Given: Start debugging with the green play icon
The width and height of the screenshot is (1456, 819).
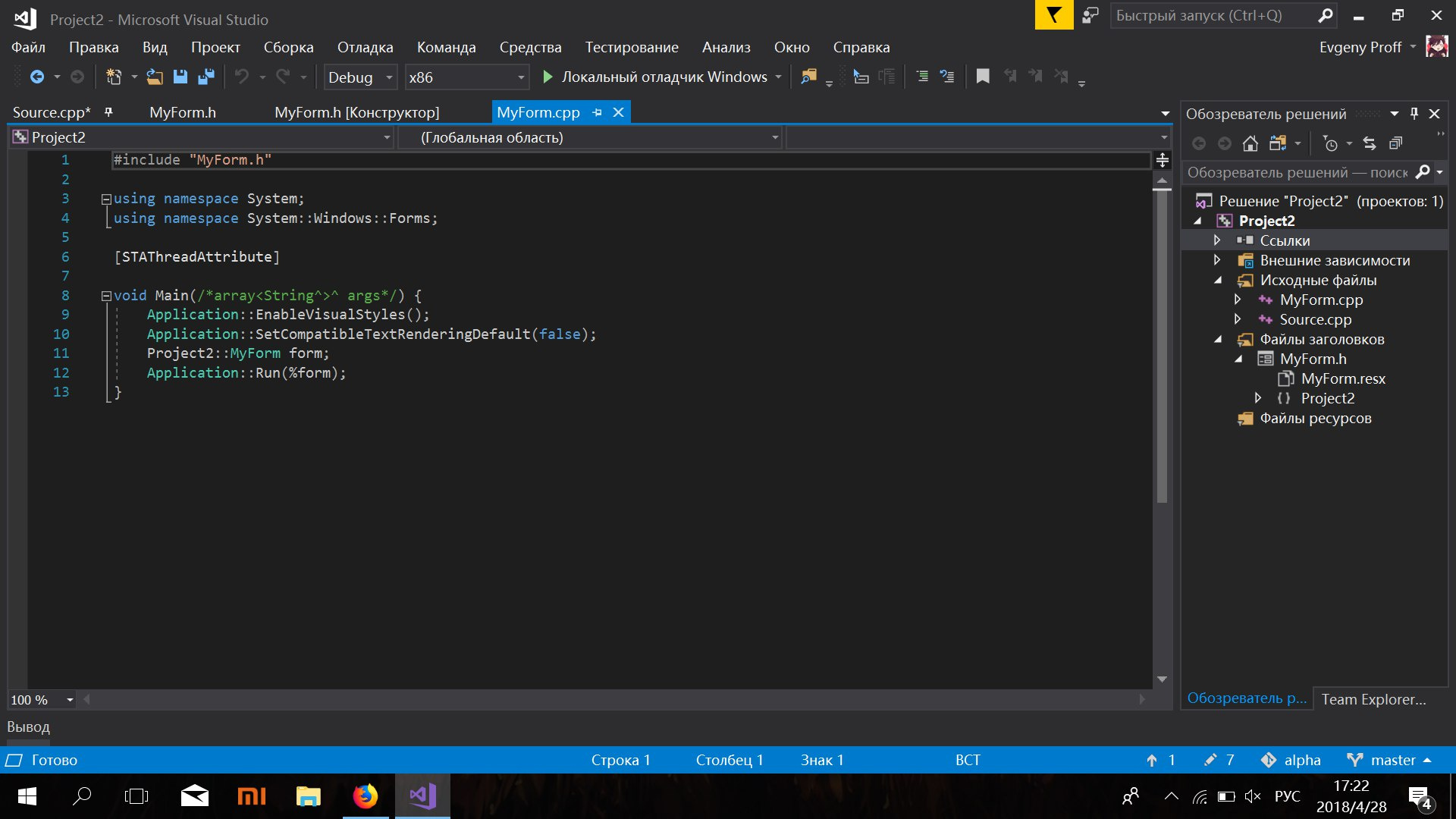Looking at the screenshot, I should pyautogui.click(x=548, y=77).
